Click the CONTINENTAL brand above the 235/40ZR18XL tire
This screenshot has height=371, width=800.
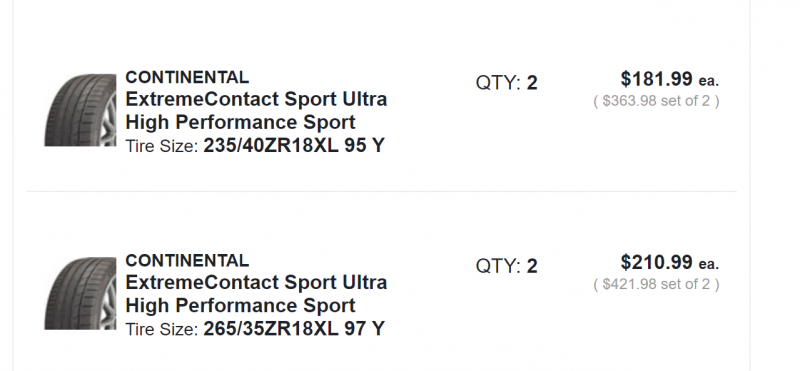click(187, 77)
